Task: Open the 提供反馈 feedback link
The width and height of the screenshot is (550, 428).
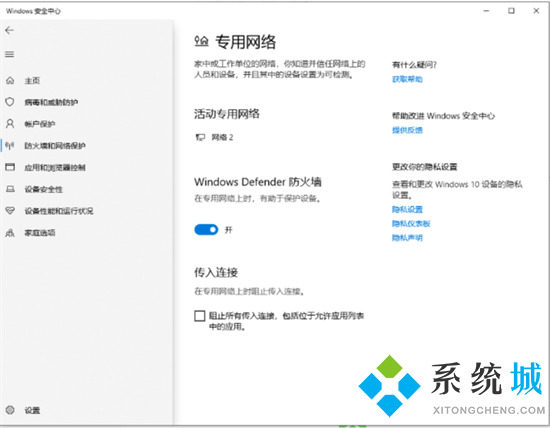Action: click(x=407, y=130)
